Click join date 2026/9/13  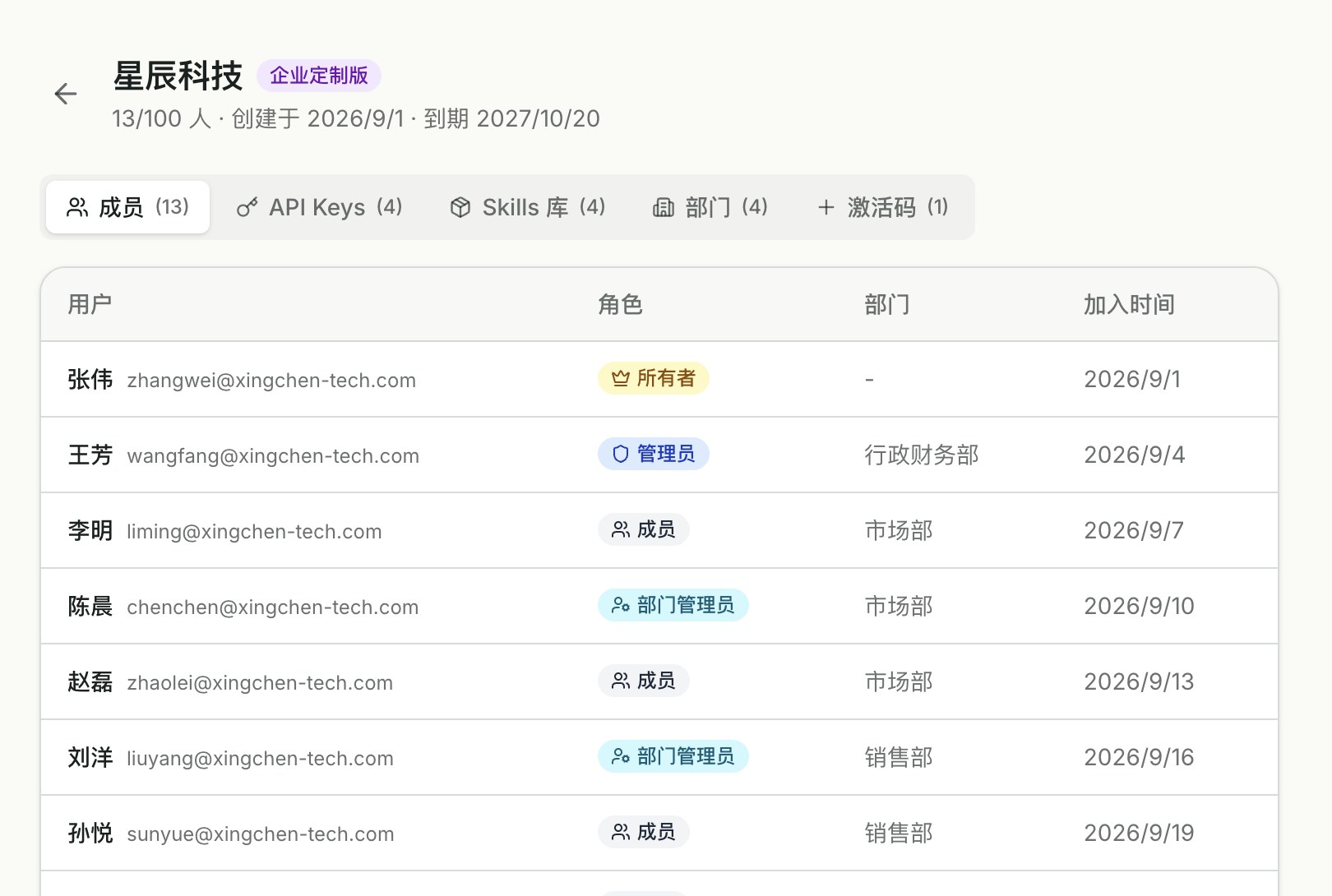[1139, 681]
